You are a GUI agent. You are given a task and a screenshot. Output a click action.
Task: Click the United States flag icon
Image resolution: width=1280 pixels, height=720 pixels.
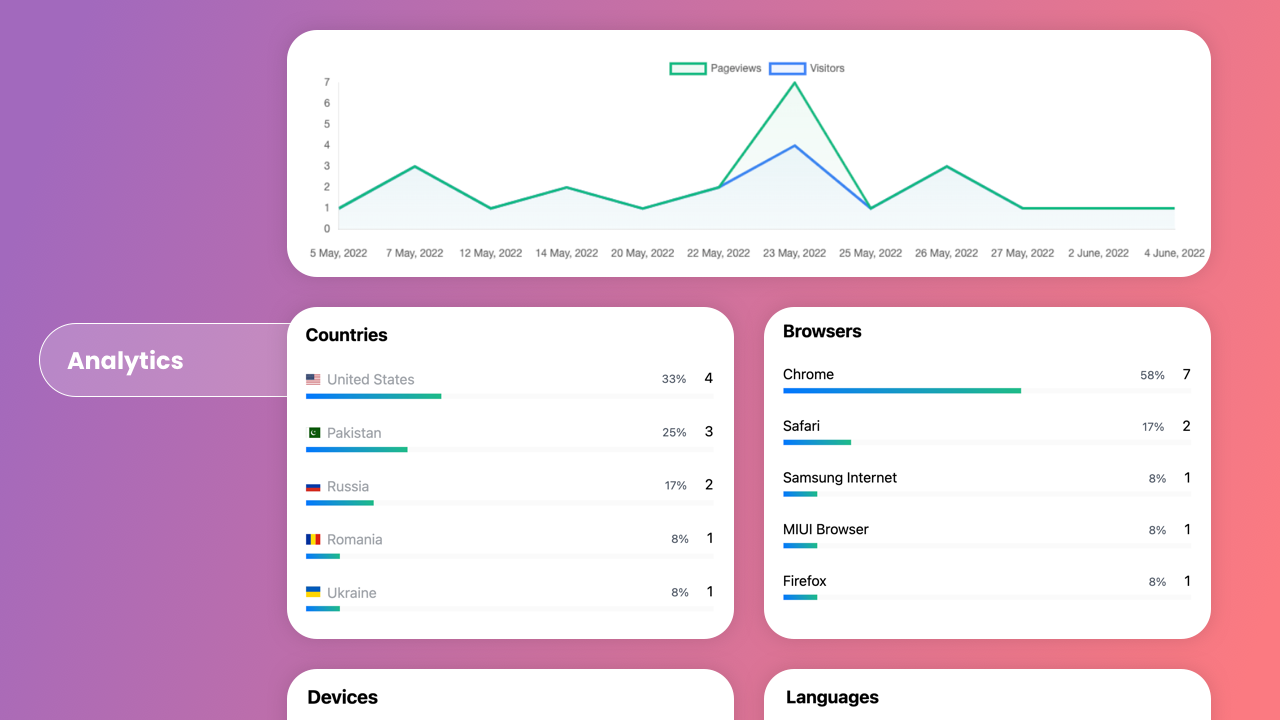pyautogui.click(x=313, y=380)
